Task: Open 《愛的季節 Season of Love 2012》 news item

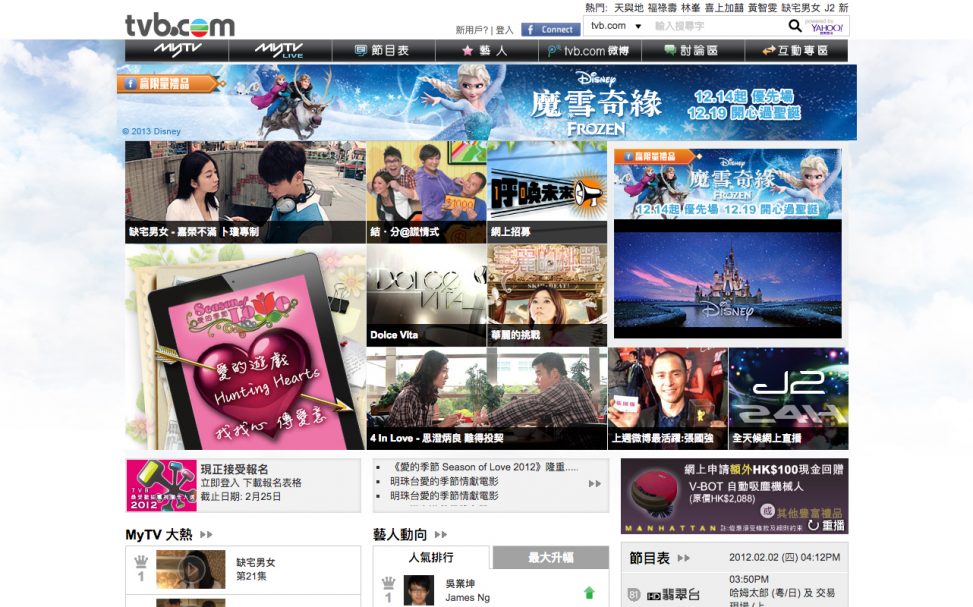Action: click(x=484, y=467)
